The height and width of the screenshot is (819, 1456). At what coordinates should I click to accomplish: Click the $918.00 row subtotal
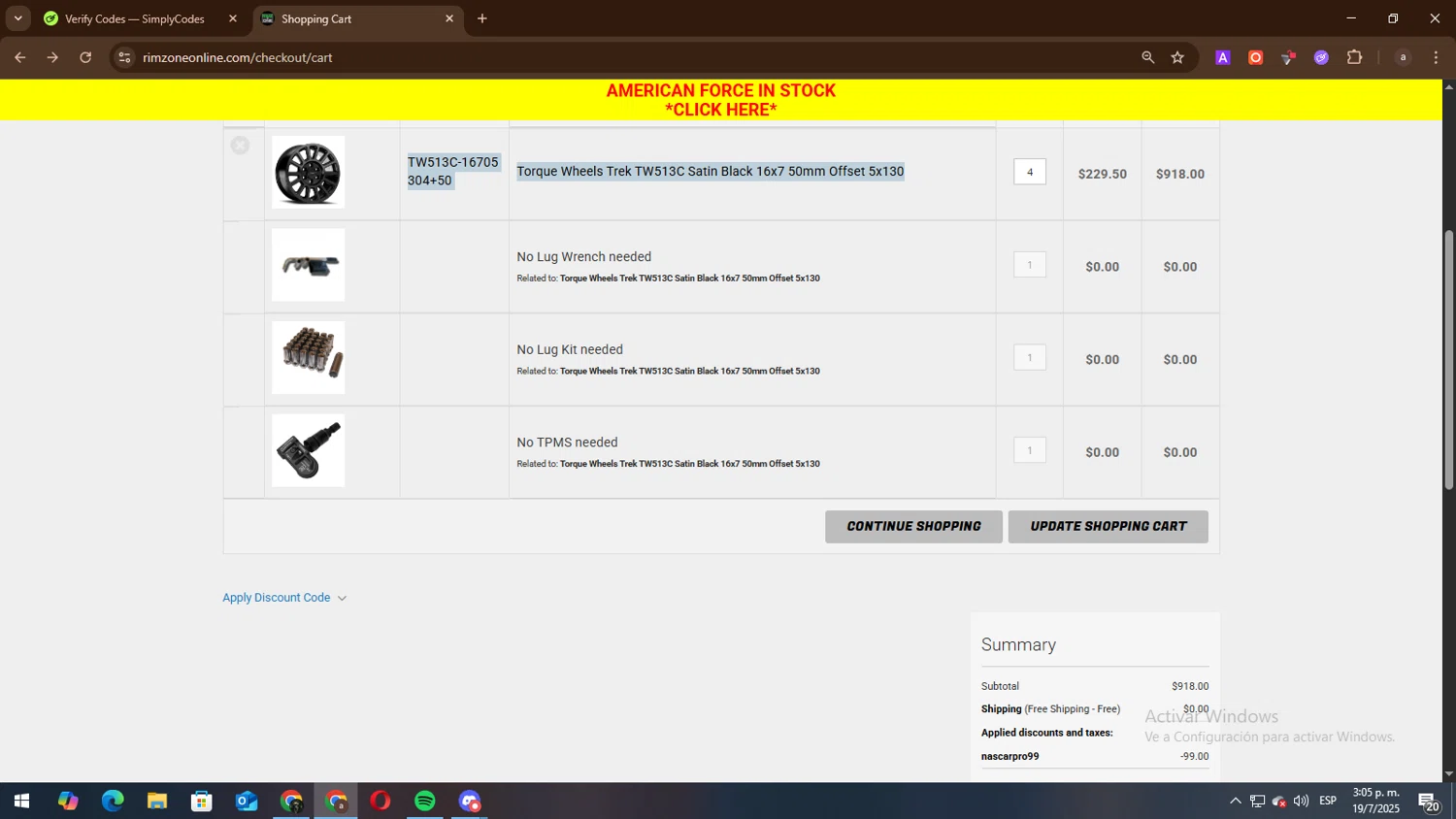click(x=1180, y=174)
